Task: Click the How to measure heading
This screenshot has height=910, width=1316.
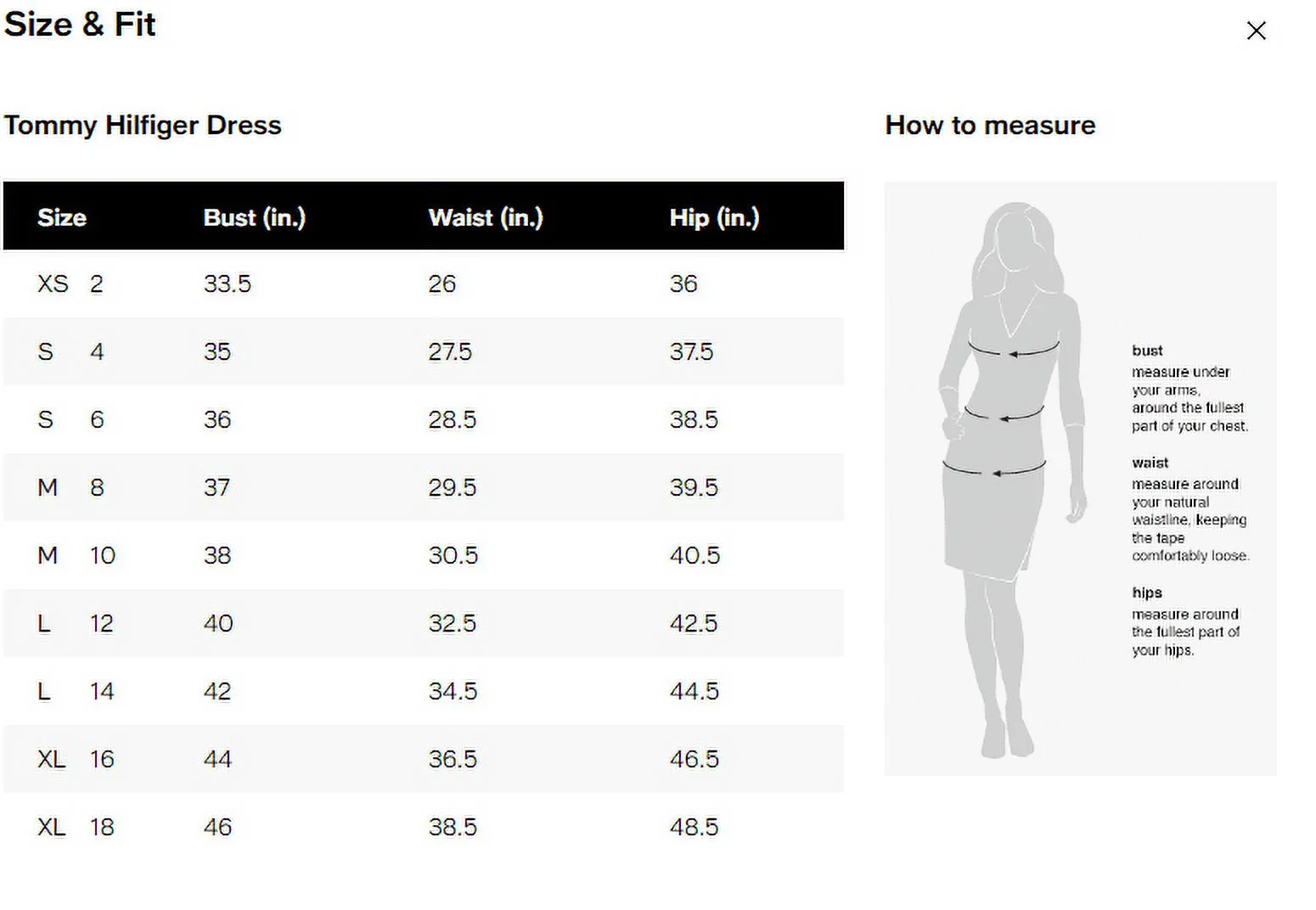Action: tap(990, 126)
